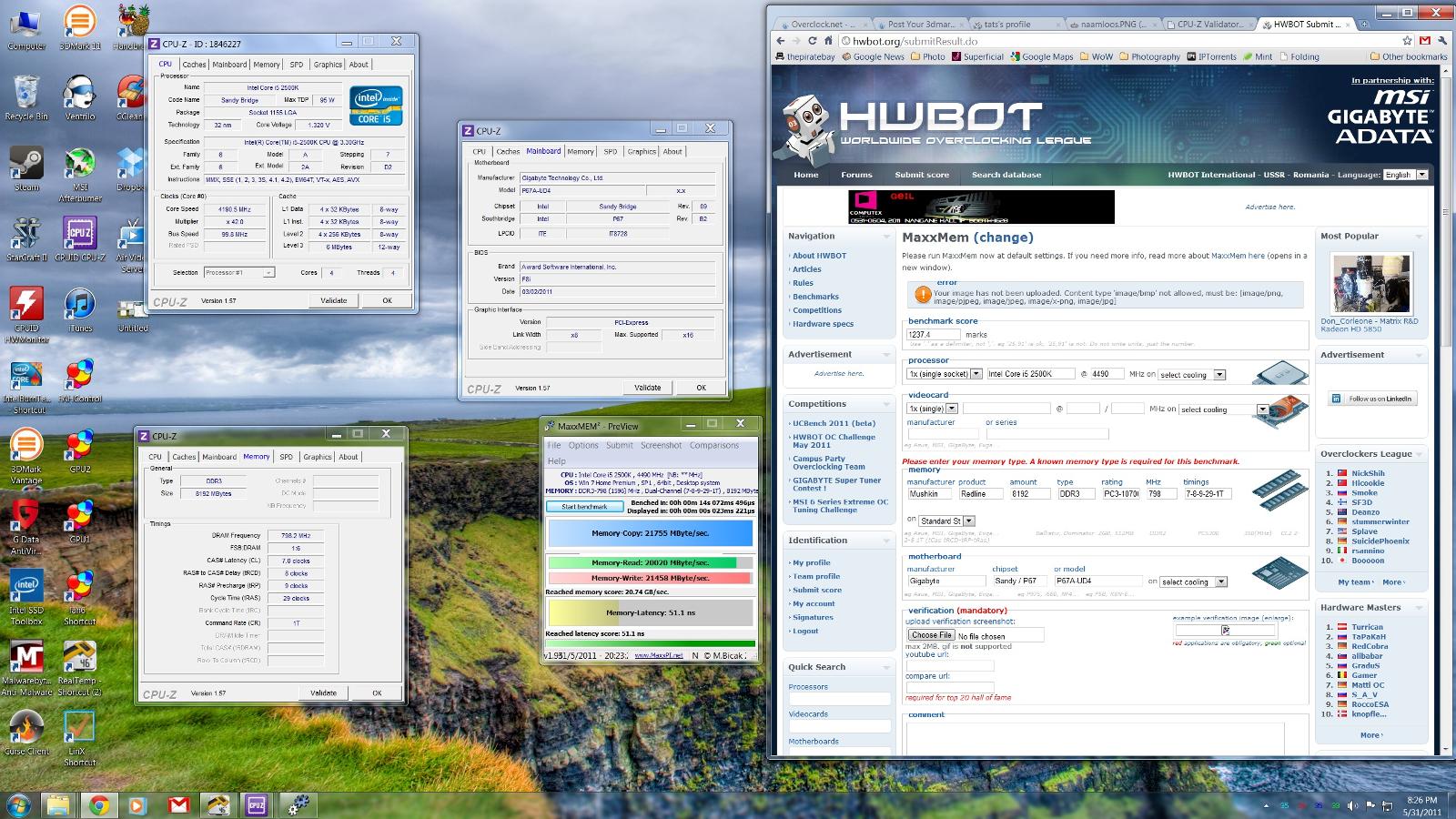The width and height of the screenshot is (1456, 819).
Task: Open CPU-Z Processor #1 selection dropdown
Action: coord(238,272)
